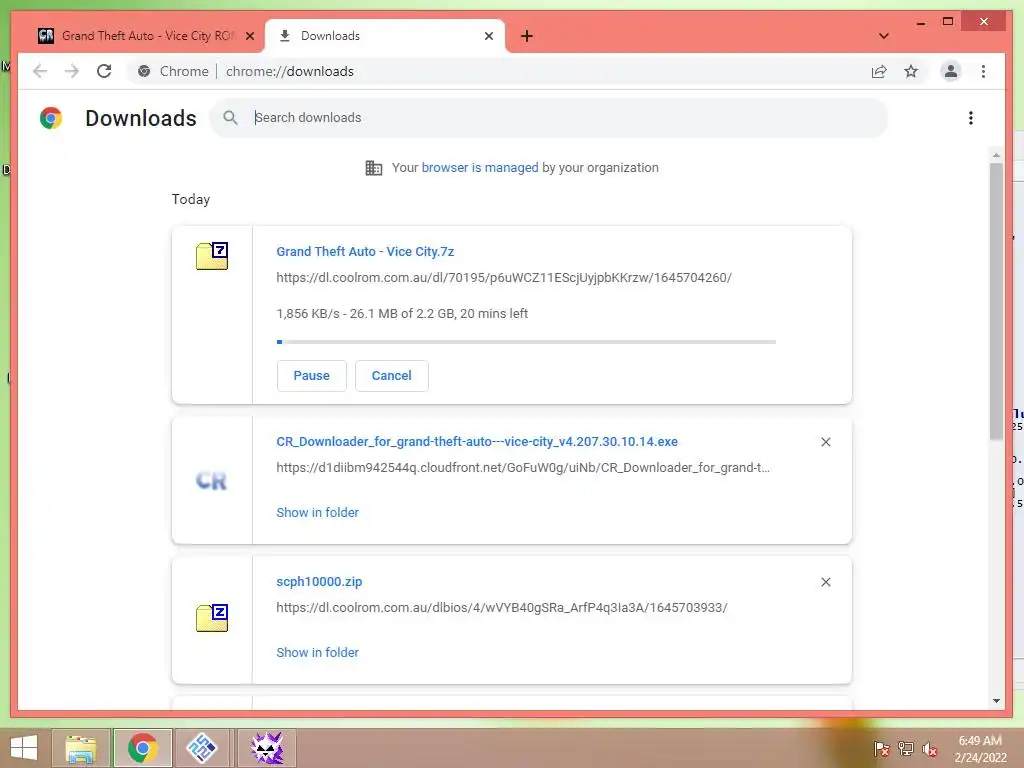Focus the Search downloads field
The image size is (1024, 768).
[x=549, y=118]
